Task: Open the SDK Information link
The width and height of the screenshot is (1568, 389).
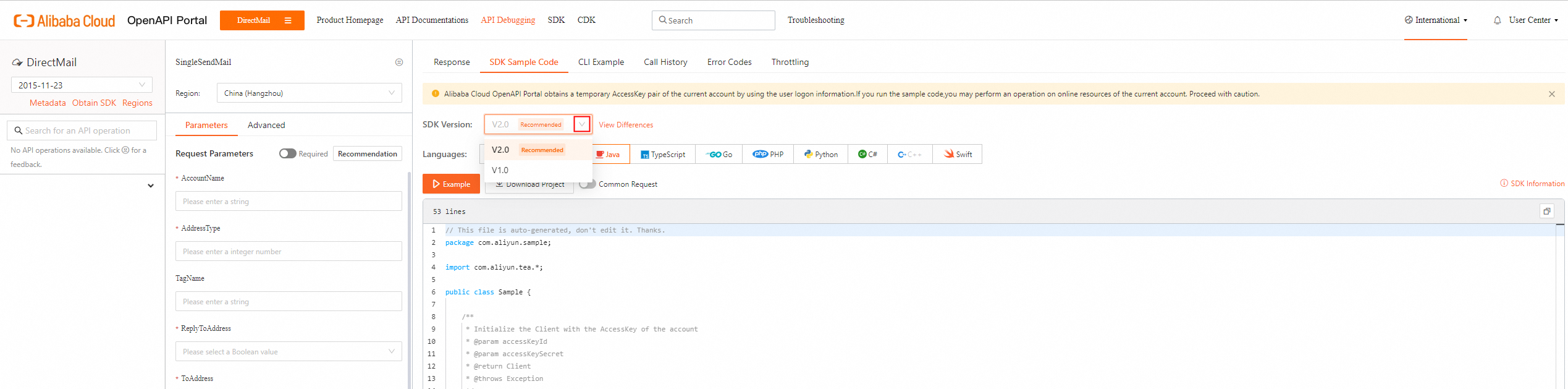Action: pyautogui.click(x=1532, y=184)
